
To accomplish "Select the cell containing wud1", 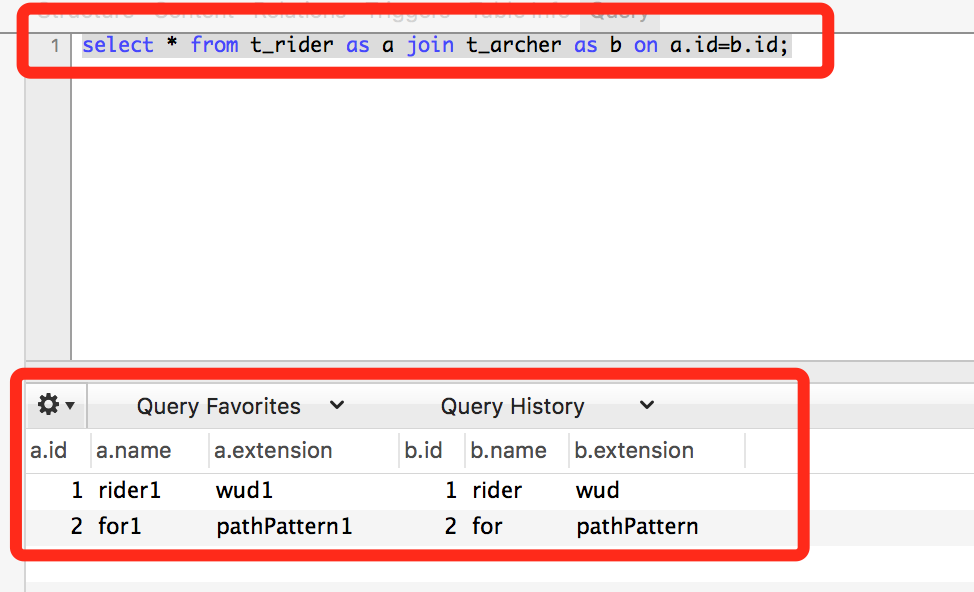I will [244, 490].
